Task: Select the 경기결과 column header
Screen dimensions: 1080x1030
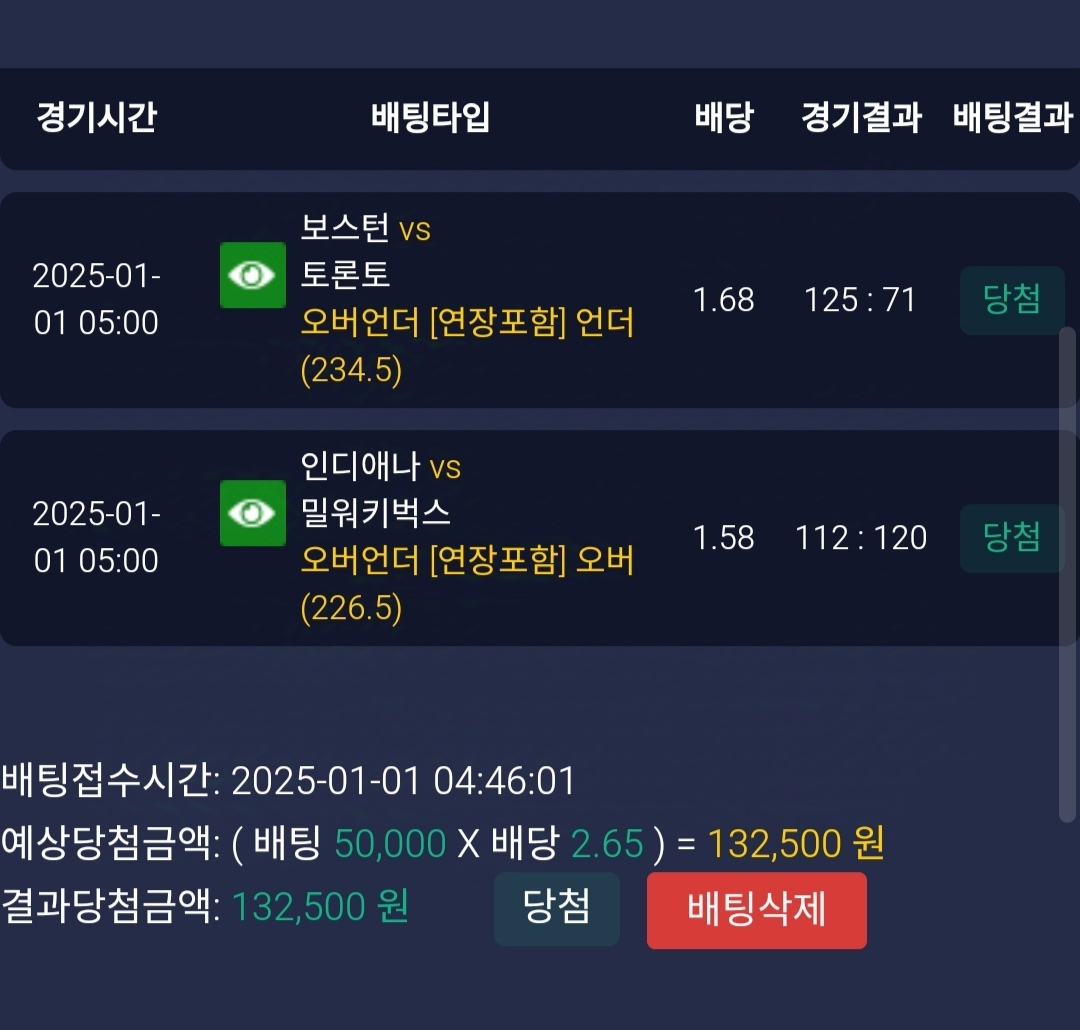Action: [861, 118]
